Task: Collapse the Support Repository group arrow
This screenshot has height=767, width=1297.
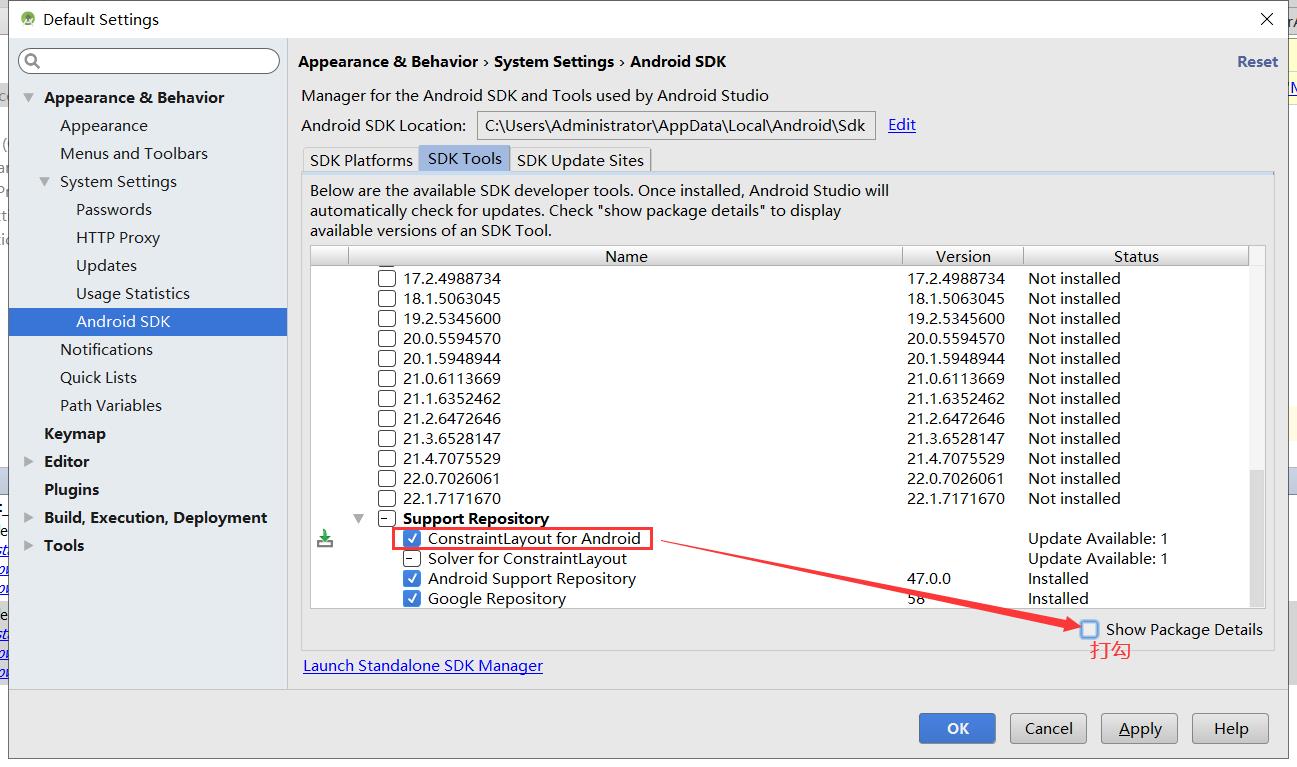Action: pyautogui.click(x=359, y=519)
